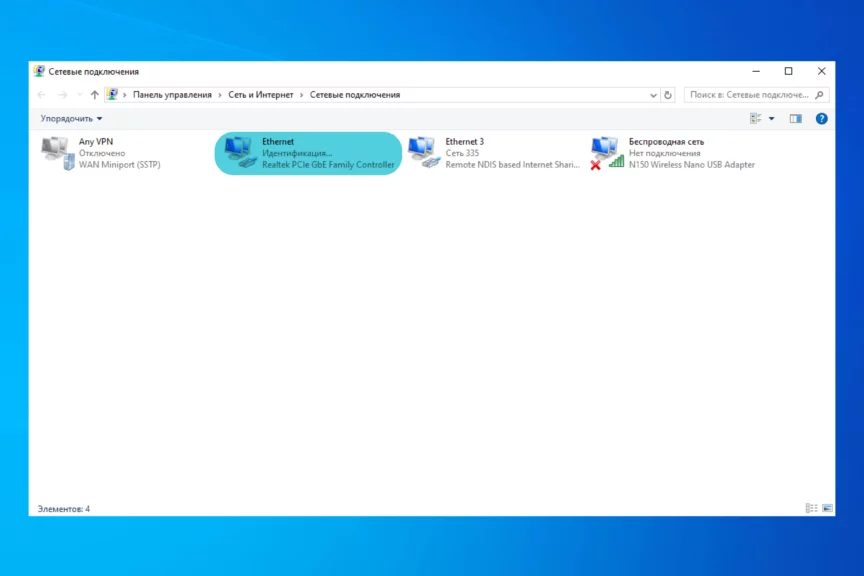
Task: Click the window icon in the title bar
Action: [x=39, y=71]
